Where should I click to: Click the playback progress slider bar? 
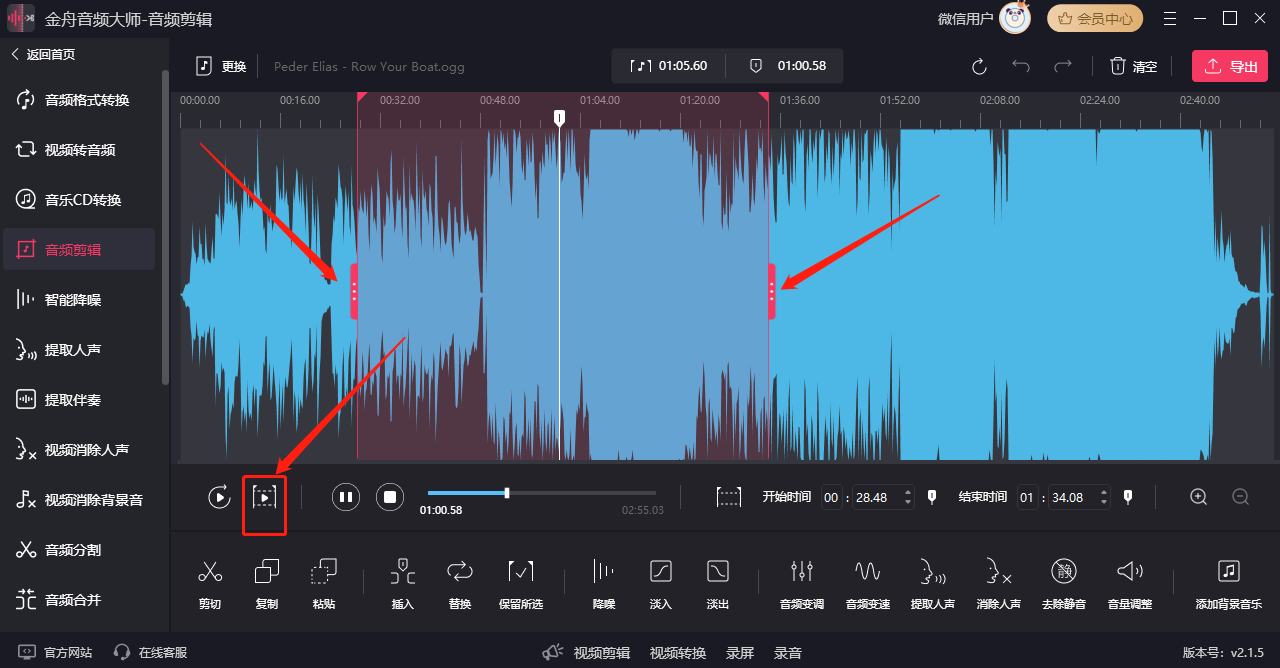pyautogui.click(x=541, y=493)
